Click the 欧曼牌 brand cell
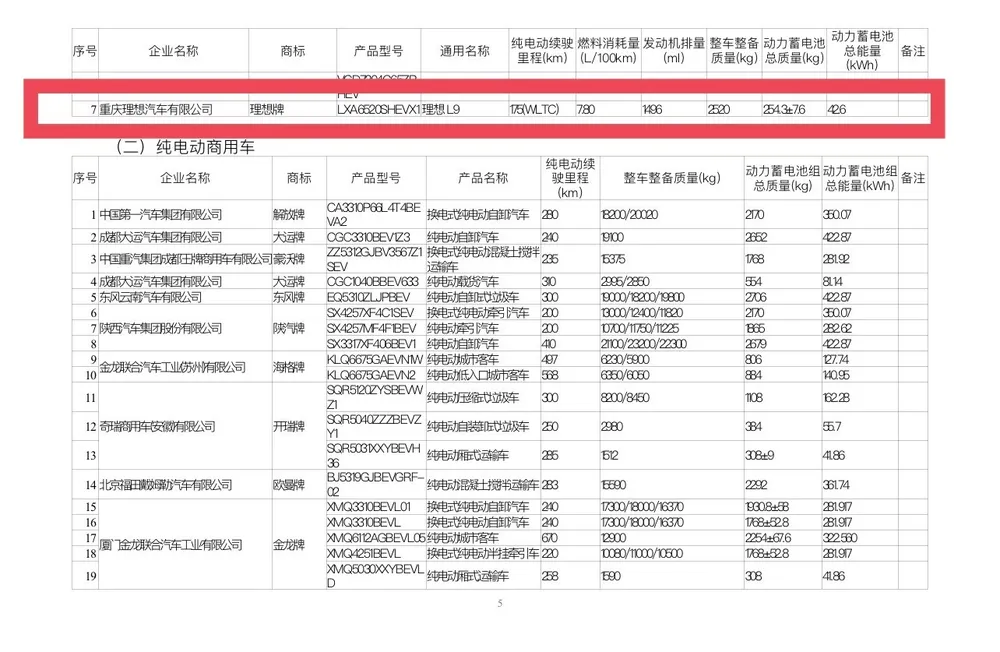 [289, 485]
